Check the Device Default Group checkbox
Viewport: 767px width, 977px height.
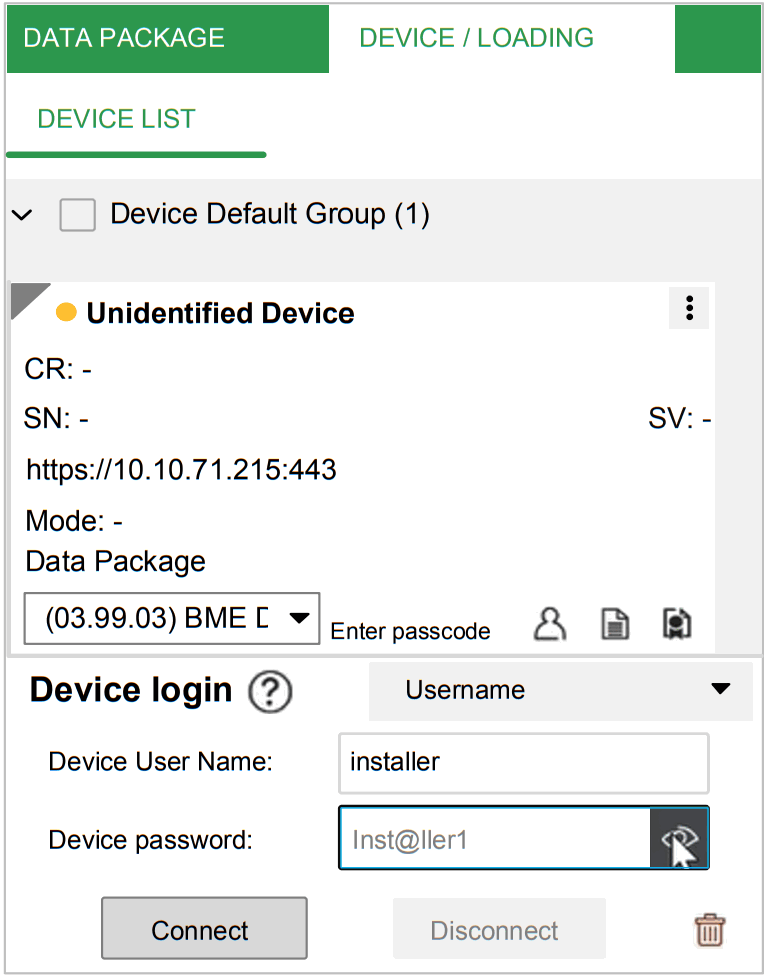point(77,214)
